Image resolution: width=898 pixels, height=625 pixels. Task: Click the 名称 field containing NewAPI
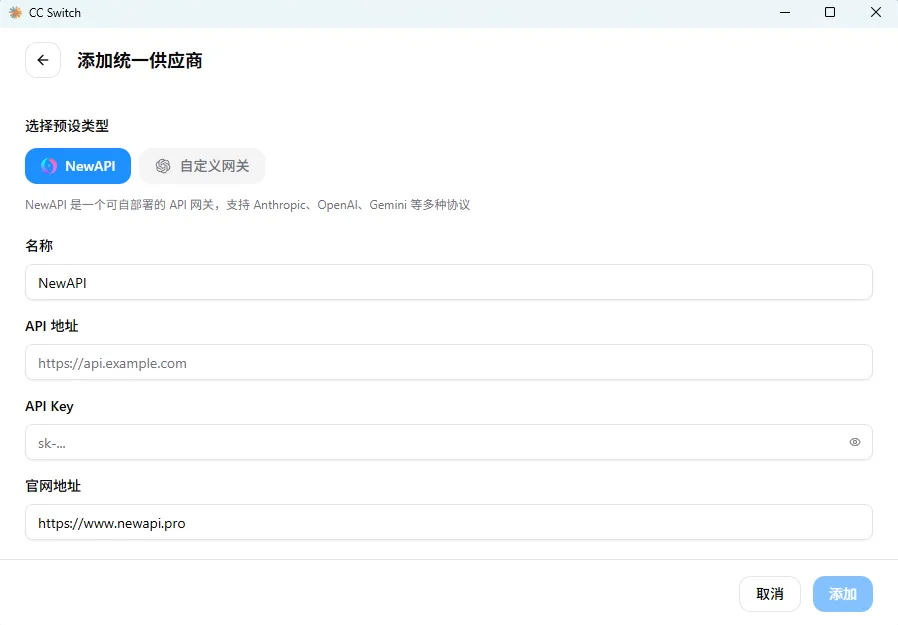[448, 282]
